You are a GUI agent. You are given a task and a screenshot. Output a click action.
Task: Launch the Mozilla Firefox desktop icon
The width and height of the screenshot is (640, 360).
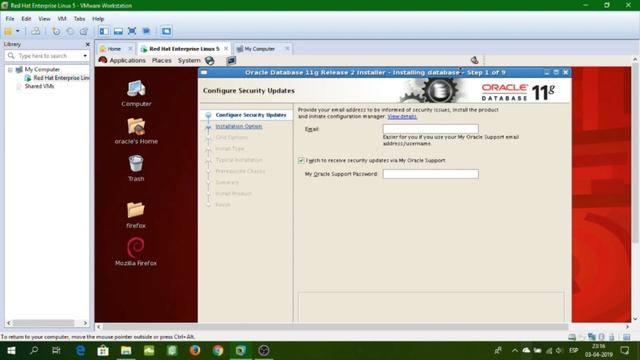(136, 252)
